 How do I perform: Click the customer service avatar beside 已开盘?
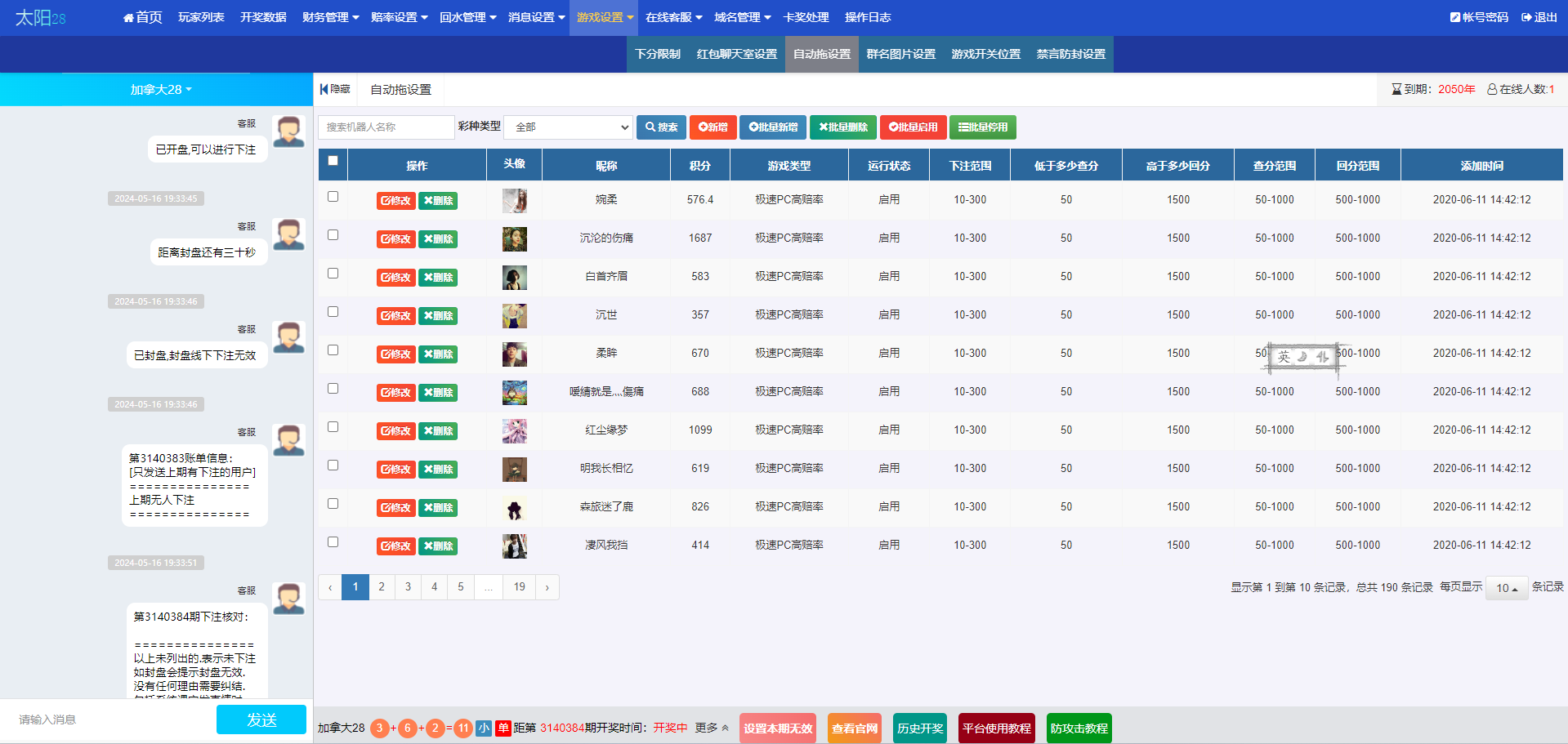(289, 131)
